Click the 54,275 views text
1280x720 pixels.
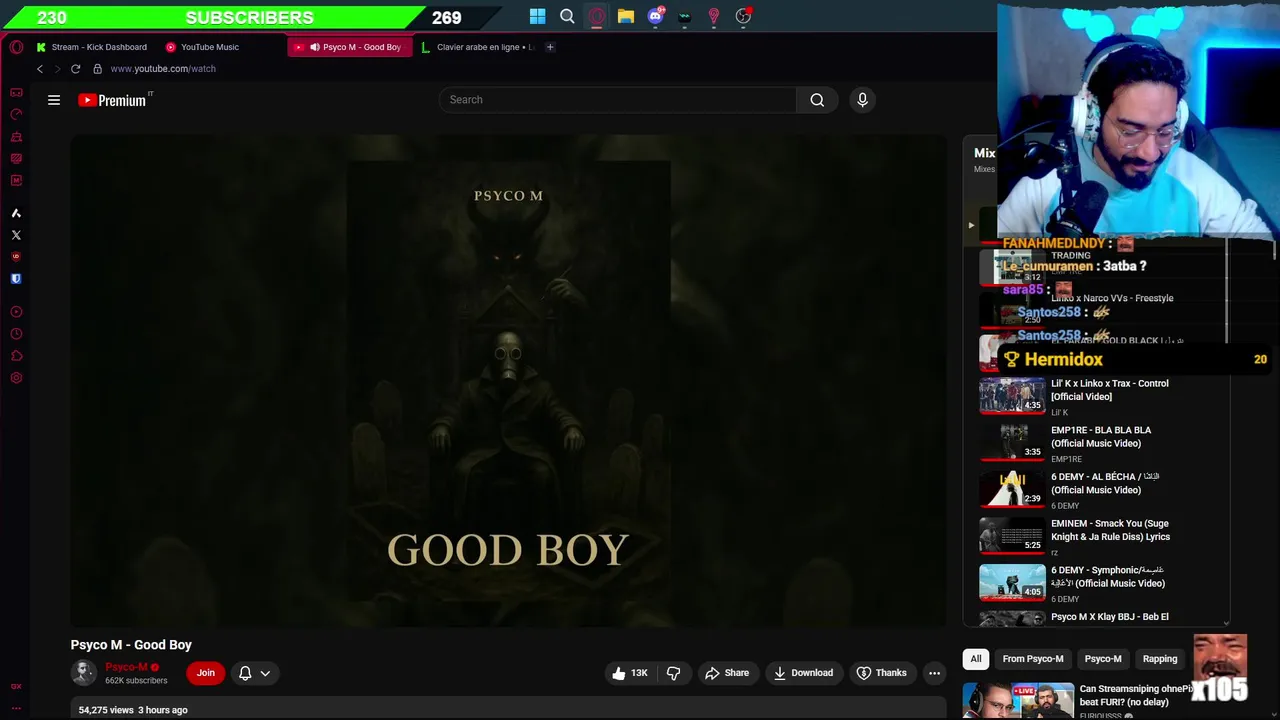pos(106,710)
